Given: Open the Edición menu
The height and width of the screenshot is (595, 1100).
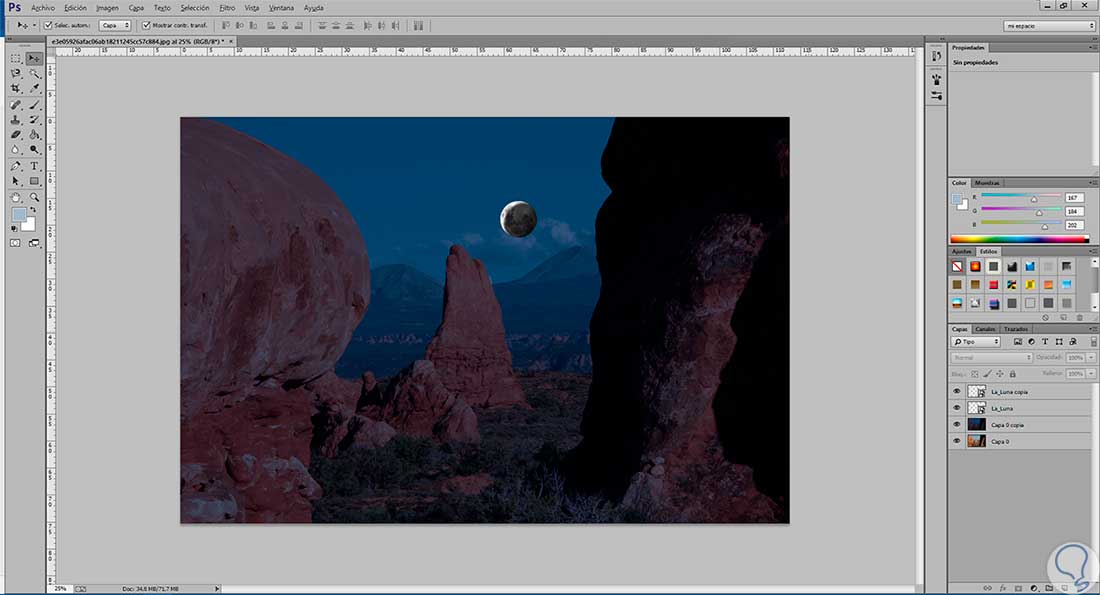Looking at the screenshot, I should coord(75,8).
